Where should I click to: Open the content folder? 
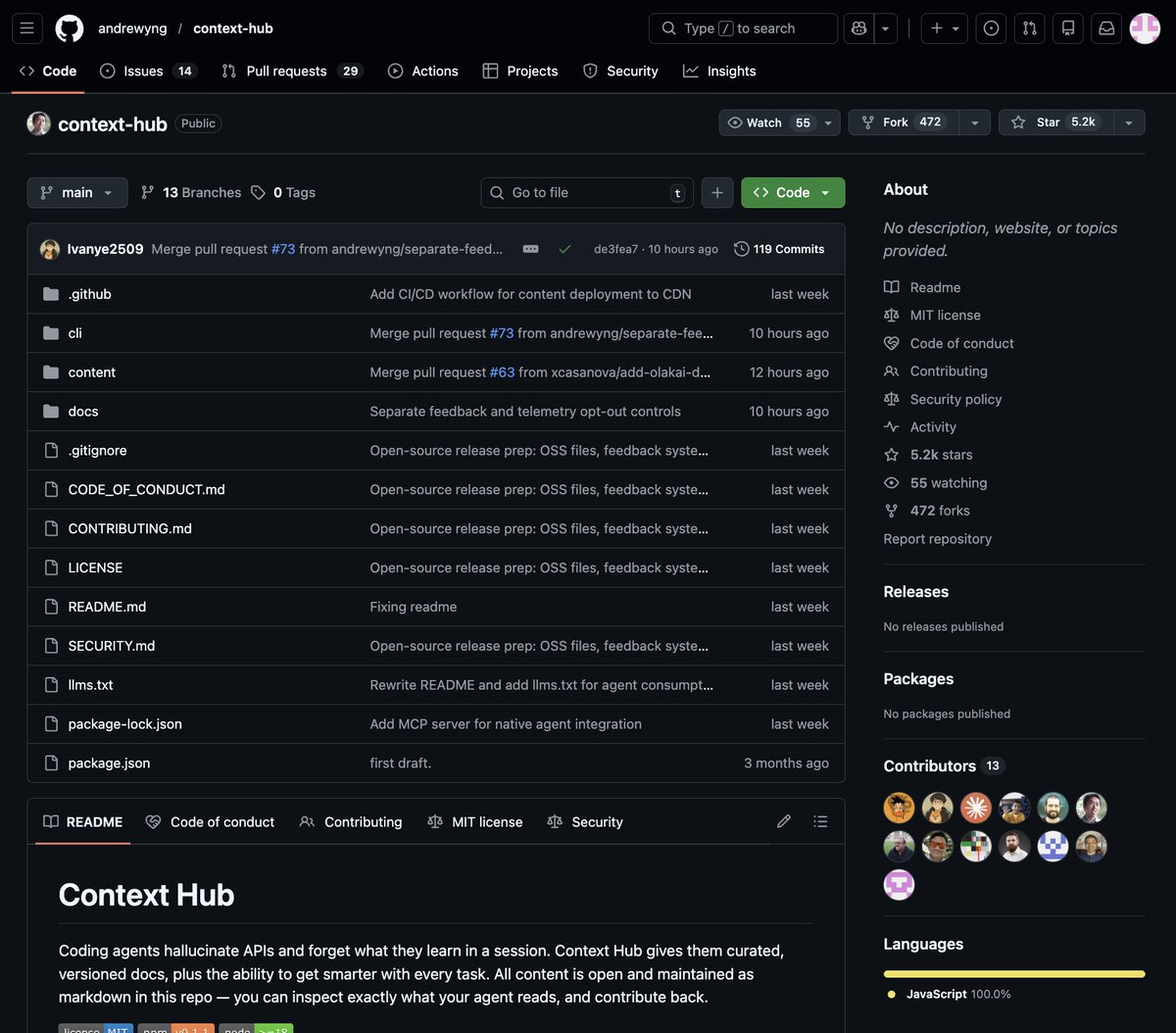(91, 372)
